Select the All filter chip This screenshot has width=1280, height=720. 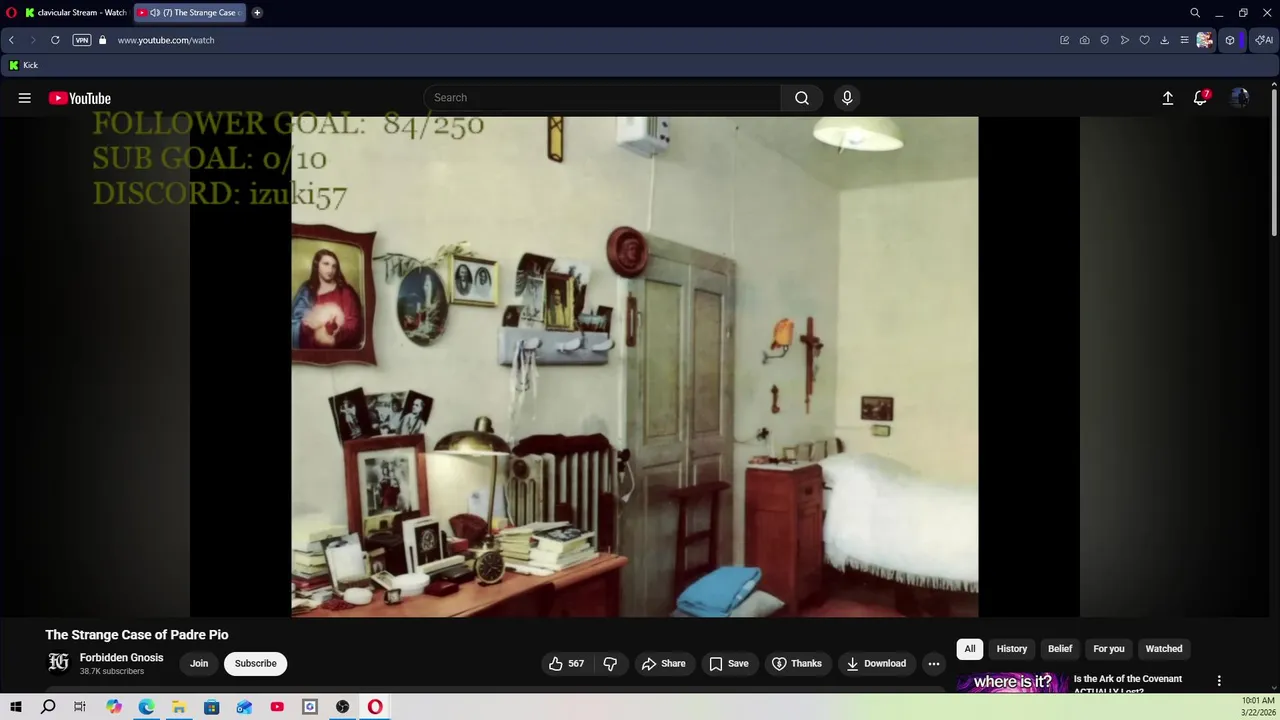click(970, 649)
